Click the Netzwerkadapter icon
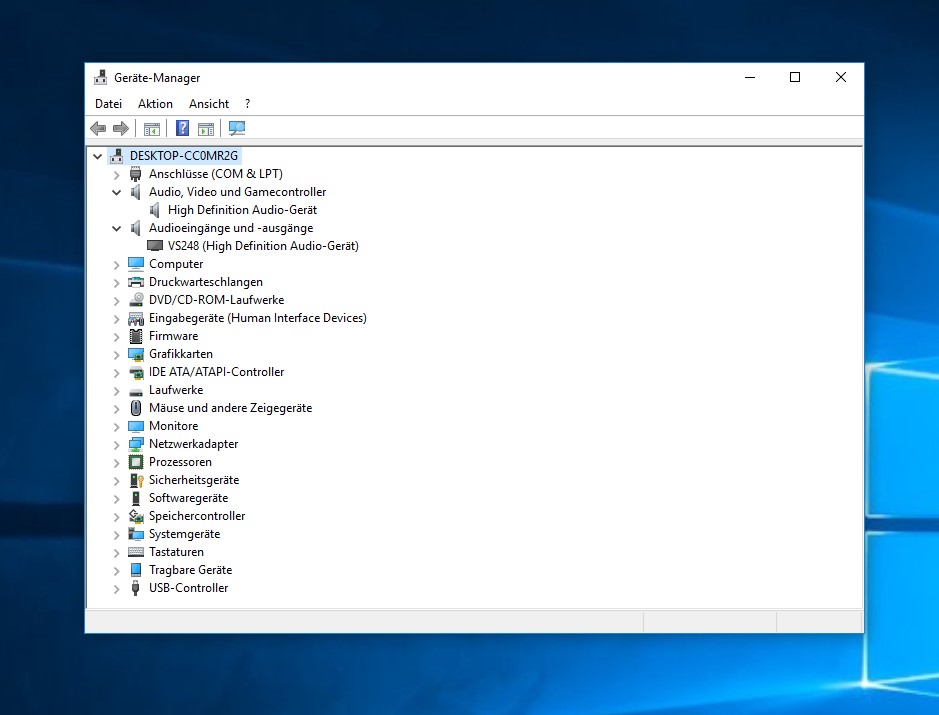This screenshot has height=715, width=939. click(x=136, y=444)
